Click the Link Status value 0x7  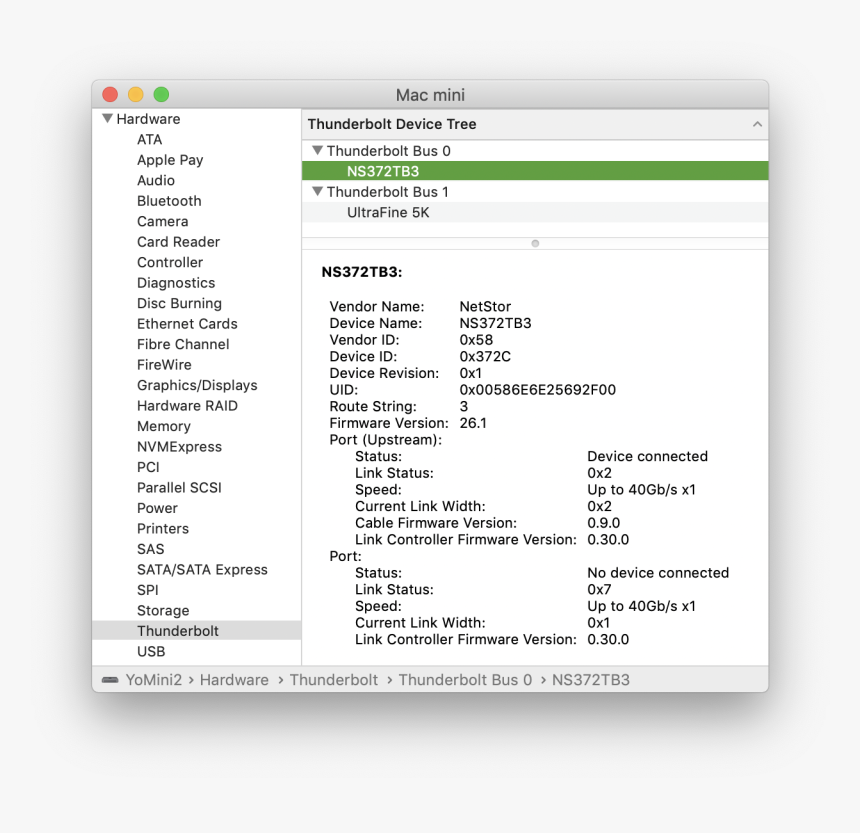click(599, 590)
